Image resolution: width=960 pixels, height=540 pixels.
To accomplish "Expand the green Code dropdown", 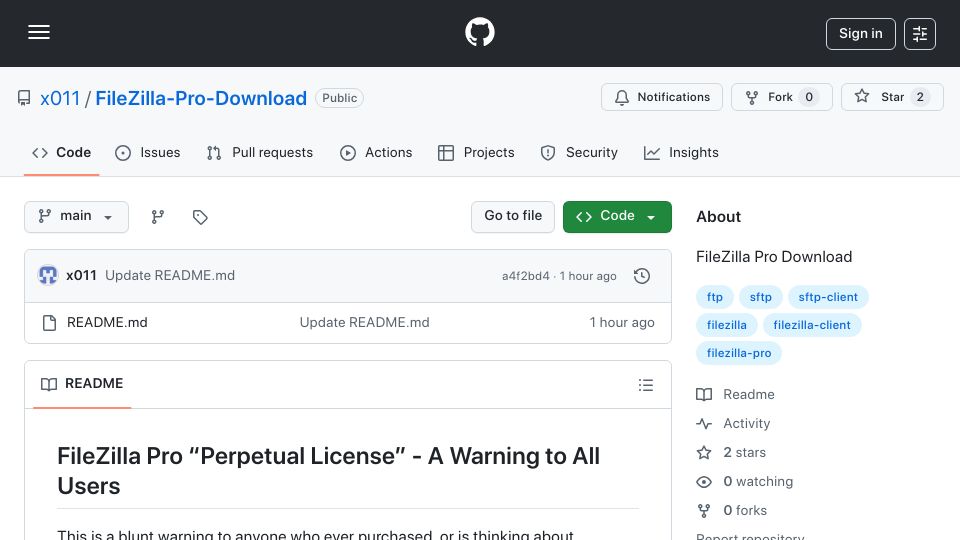I will coord(617,217).
